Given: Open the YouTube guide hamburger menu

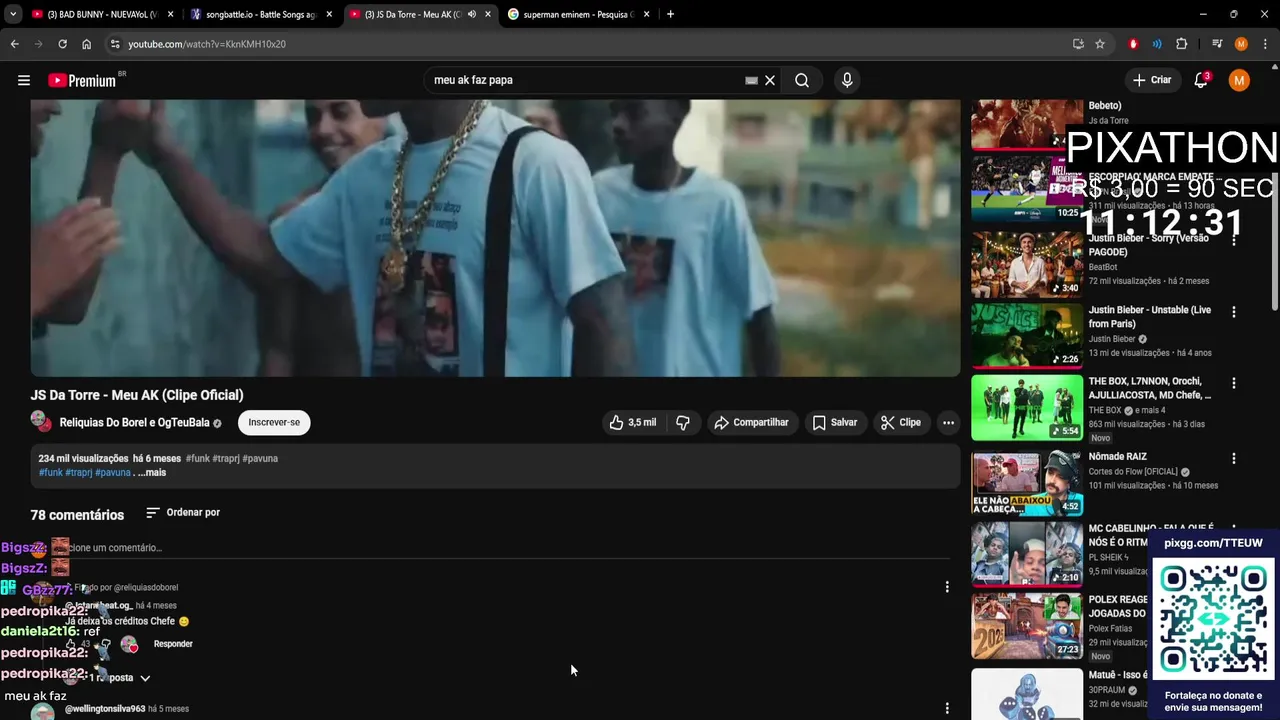Looking at the screenshot, I should [24, 80].
